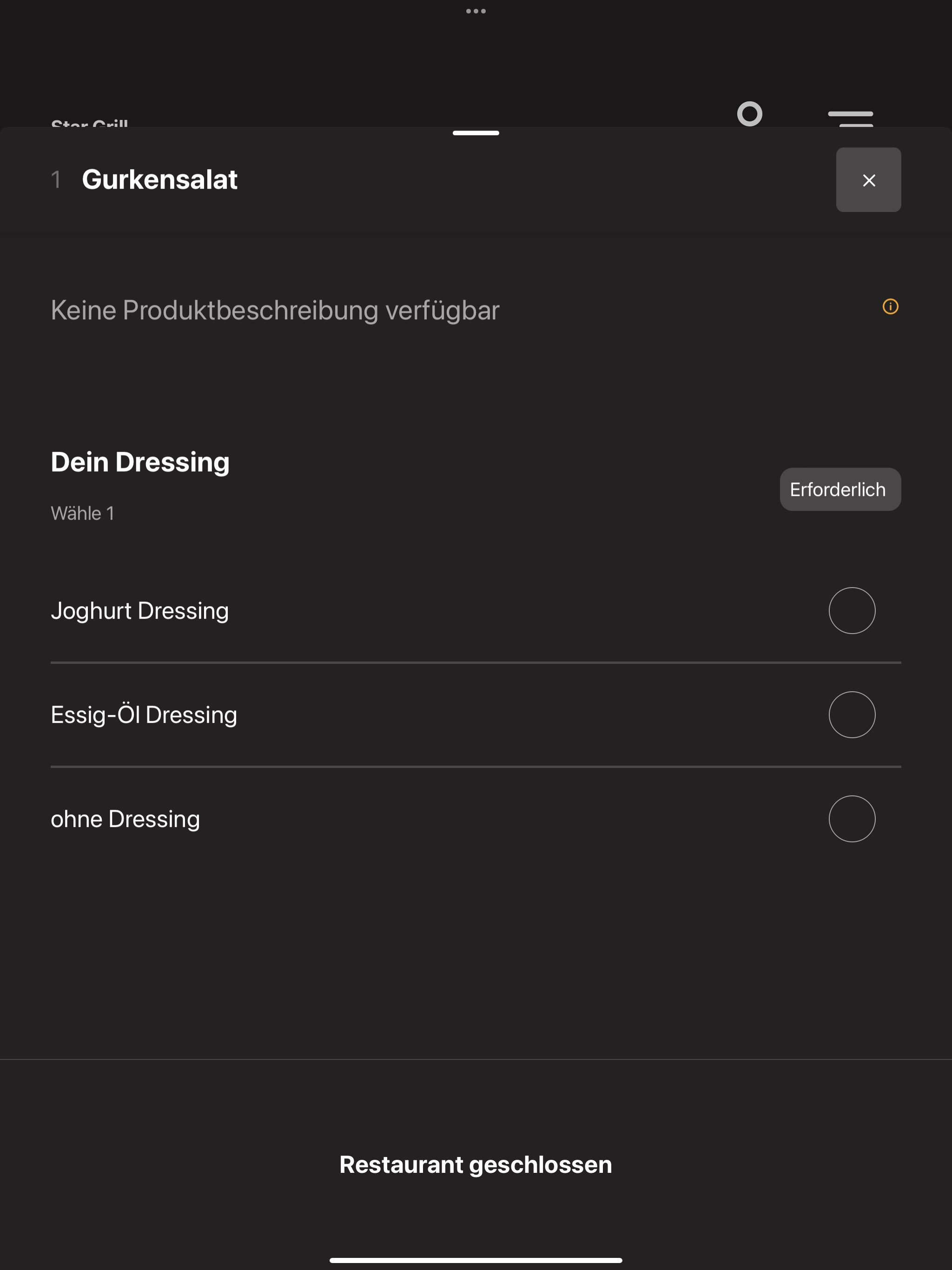Tap the home indicator bar at bottom
Screen dimensions: 952x1270
[x=476, y=1260]
